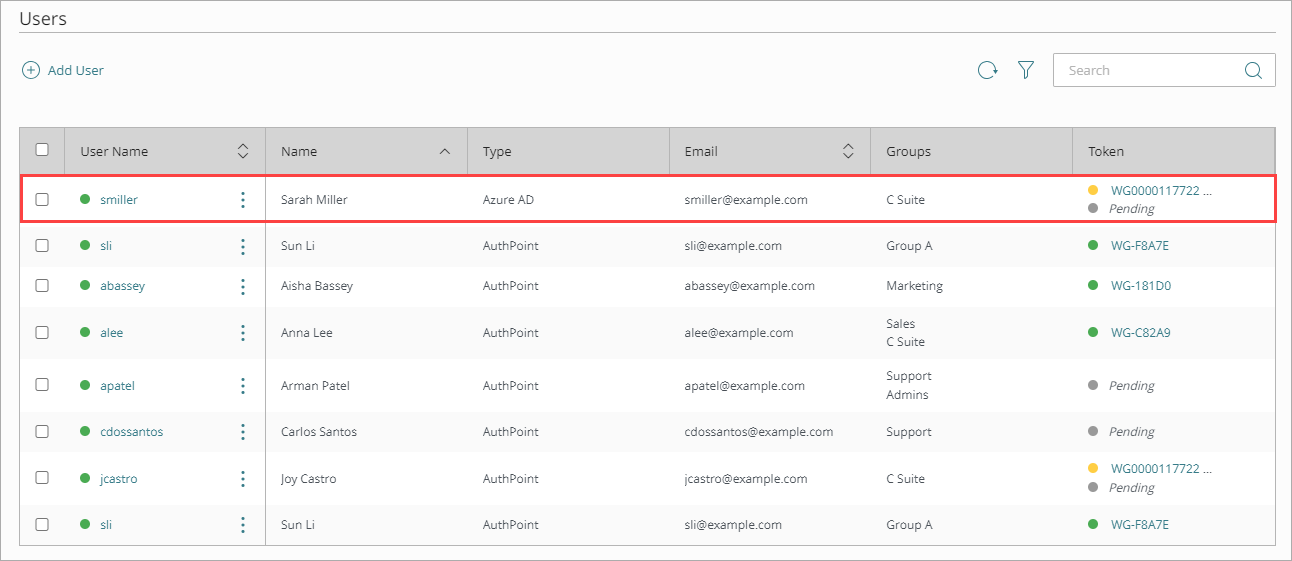The width and height of the screenshot is (1292, 561).
Task: Open the three-dot menu for cdossantos
Action: pos(243,432)
